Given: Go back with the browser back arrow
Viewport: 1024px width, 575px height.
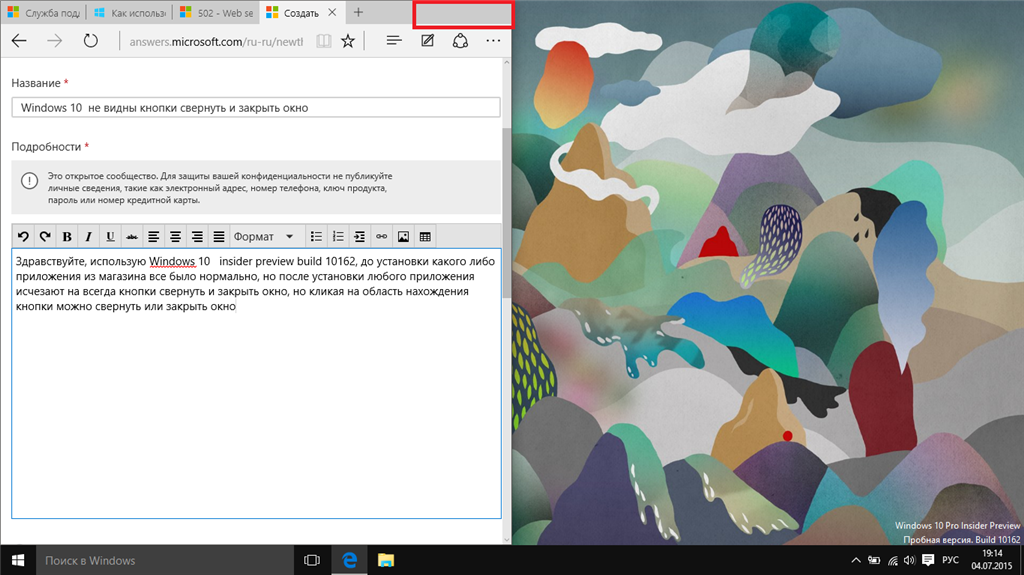Looking at the screenshot, I should [19, 41].
